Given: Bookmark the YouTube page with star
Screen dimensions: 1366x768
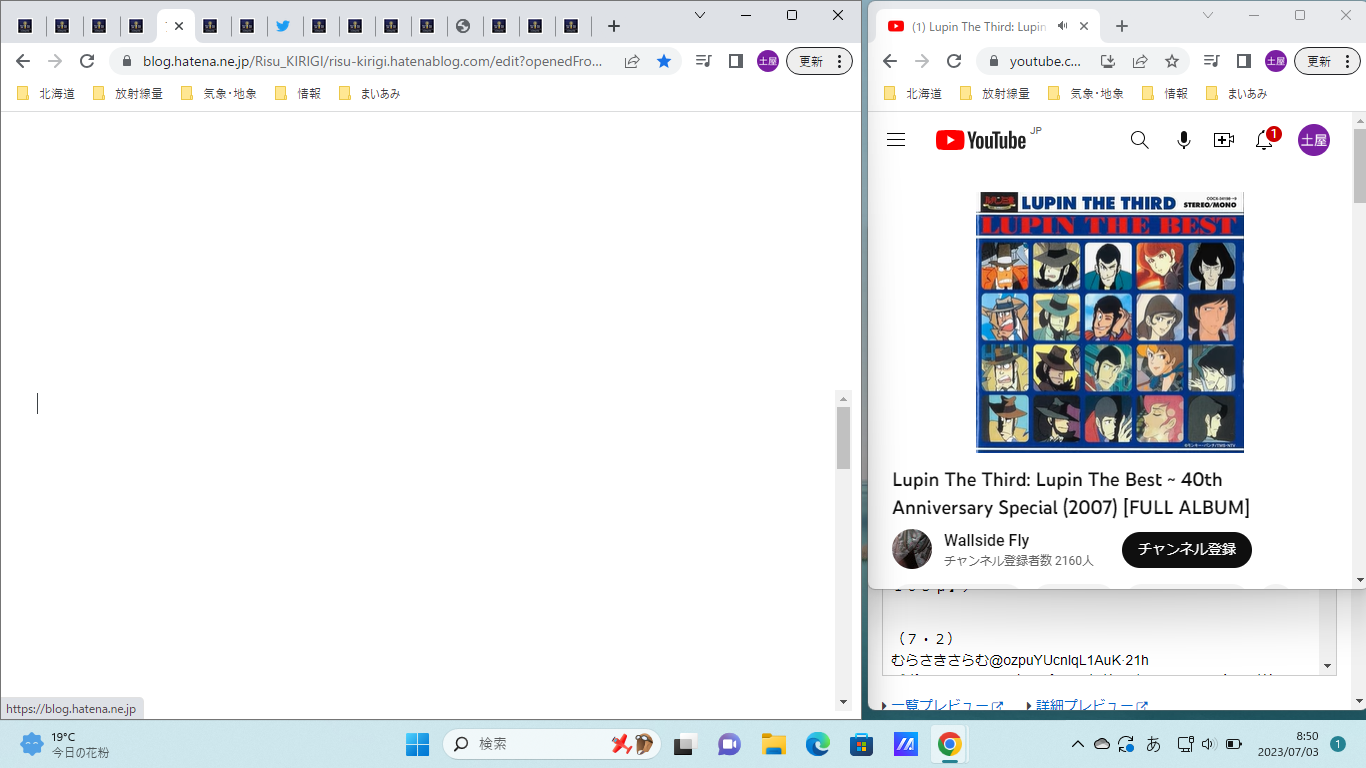Looking at the screenshot, I should (1172, 61).
